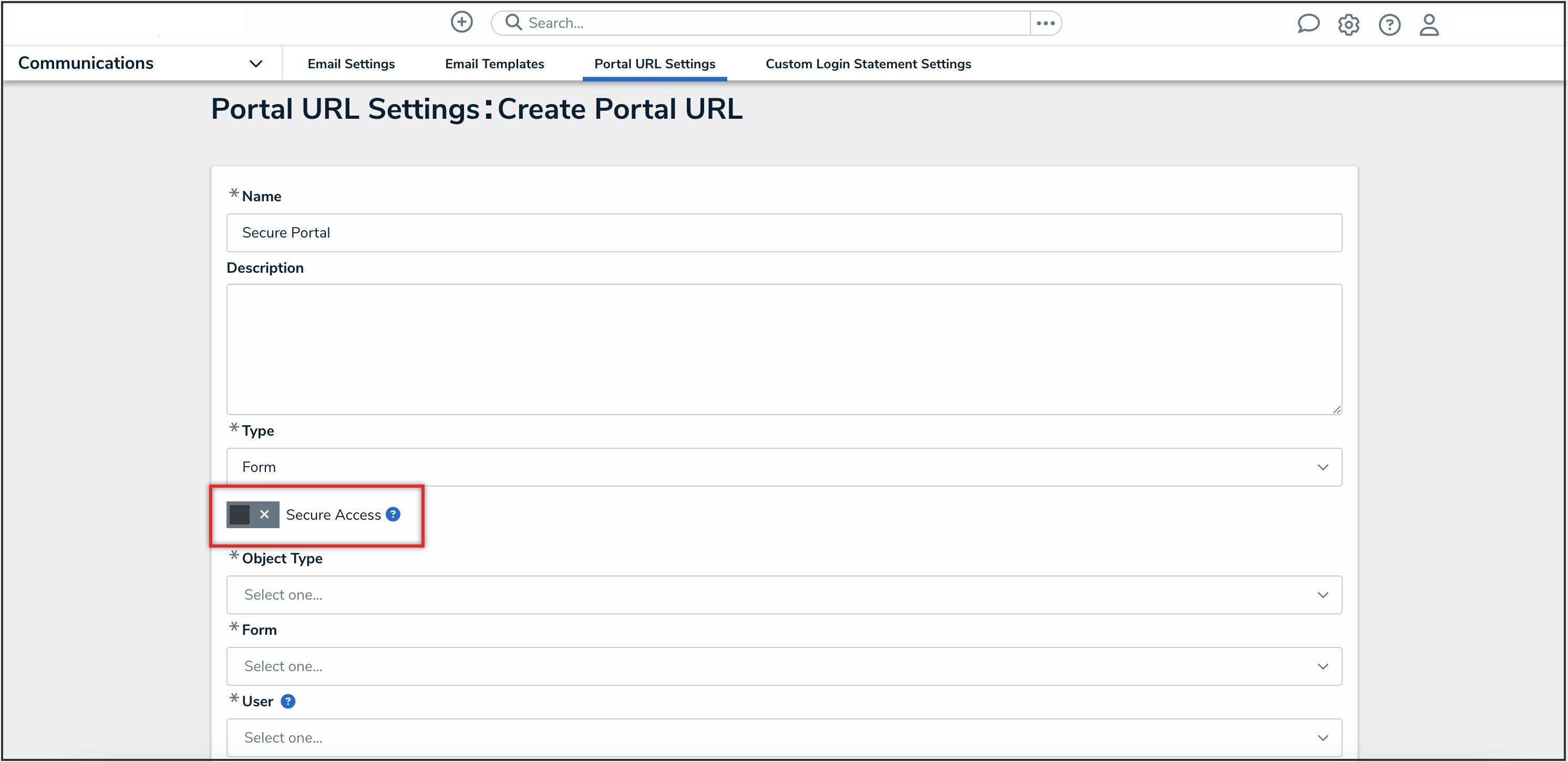
Task: Open the Object Type dropdown
Action: coord(783,595)
